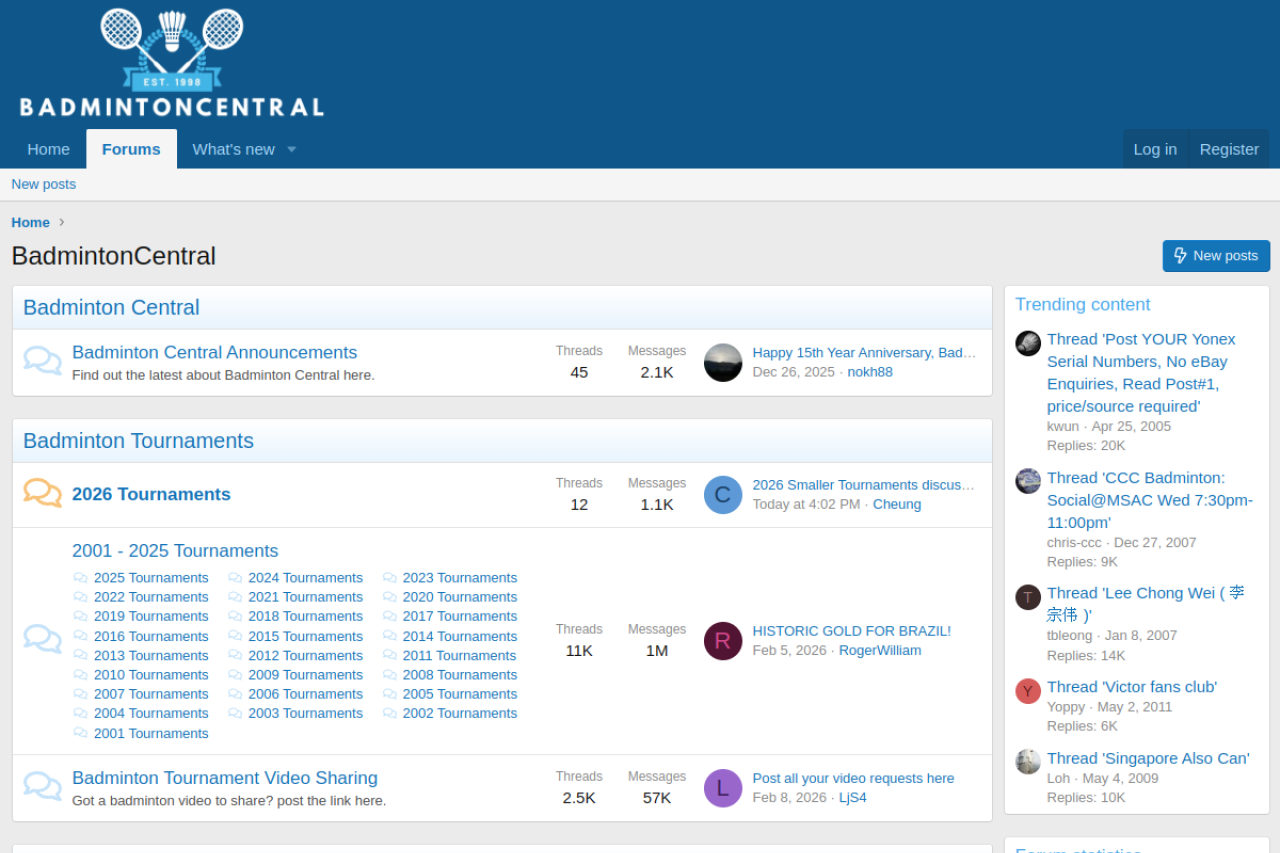Open the Home navigation tab
The image size is (1280, 853).
(x=48, y=149)
